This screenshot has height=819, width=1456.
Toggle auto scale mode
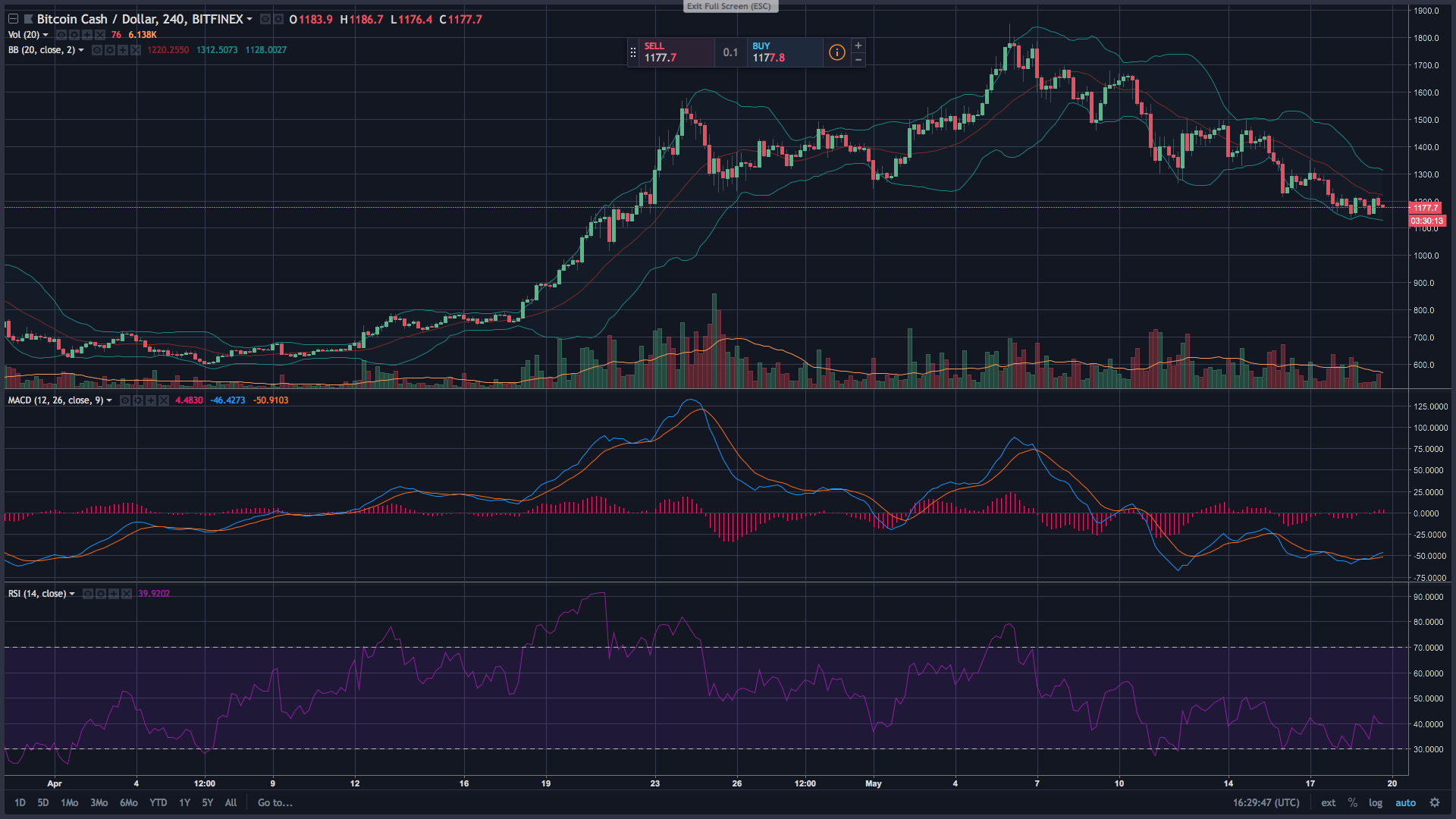click(x=1406, y=802)
